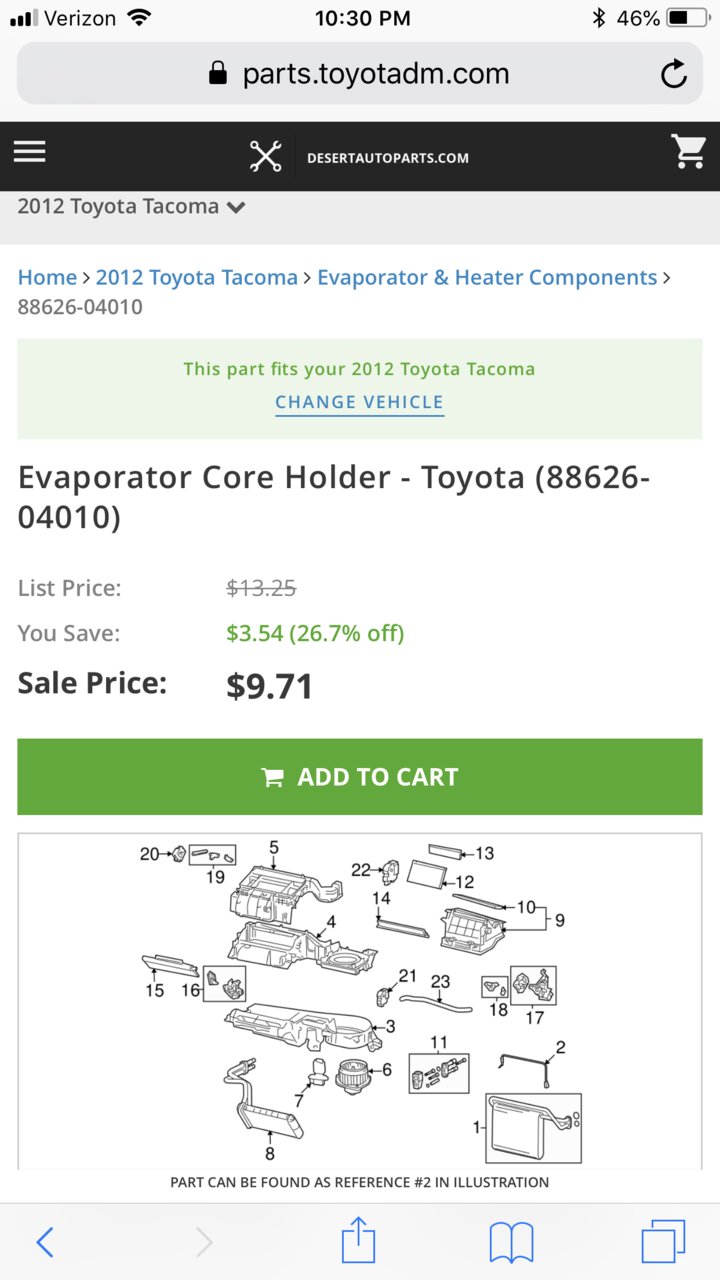Expand the 2012 Toyota Tacoma vehicle dropdown
Screen dimensions: 720x1280
coord(132,207)
